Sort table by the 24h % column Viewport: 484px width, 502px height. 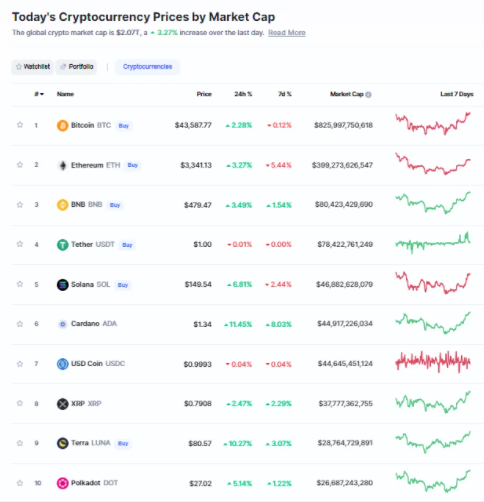[x=243, y=94]
